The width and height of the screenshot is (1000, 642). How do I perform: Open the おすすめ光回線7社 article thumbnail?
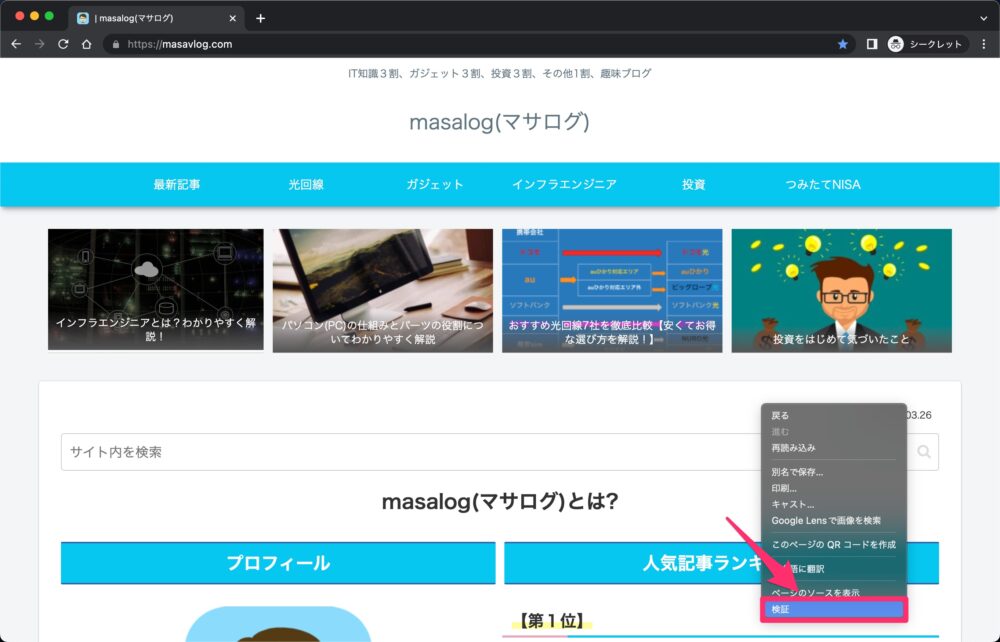click(612, 291)
